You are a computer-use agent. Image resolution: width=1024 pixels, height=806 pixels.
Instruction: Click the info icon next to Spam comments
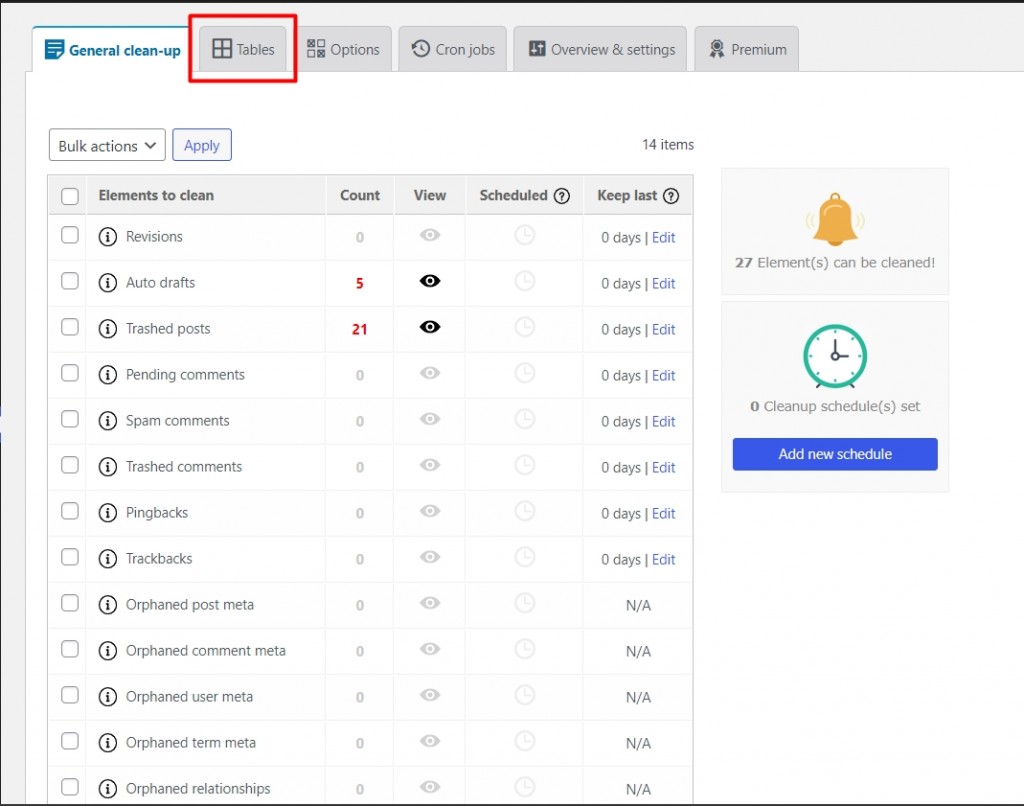click(x=108, y=421)
